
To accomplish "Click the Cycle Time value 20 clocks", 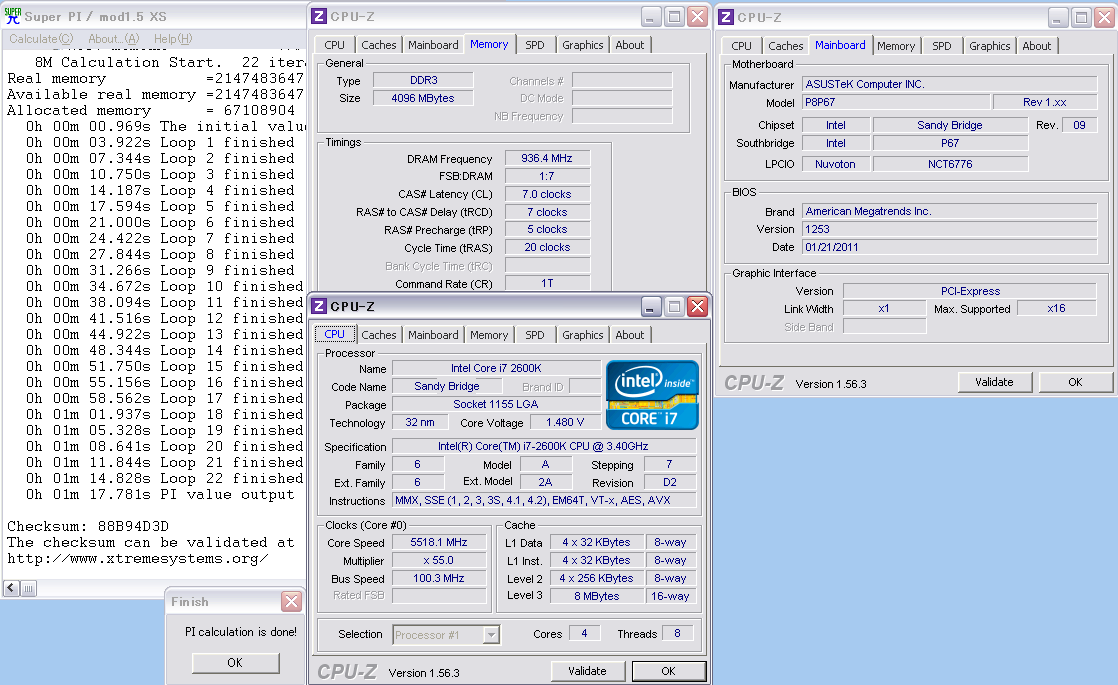I will click(x=547, y=247).
